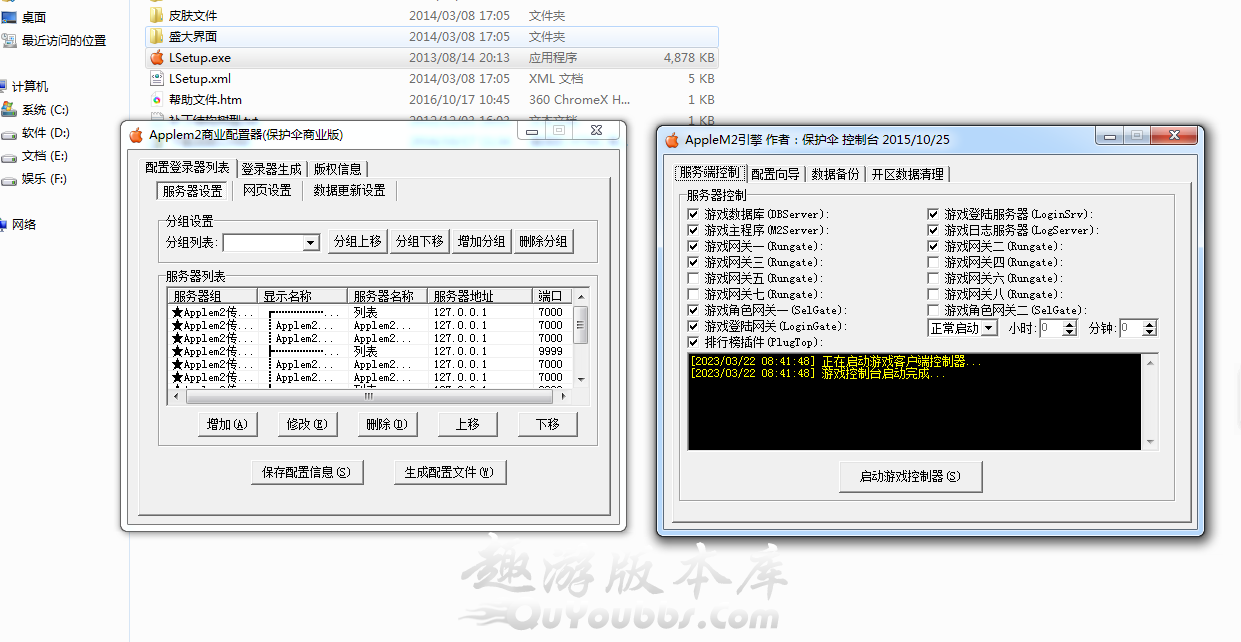The width and height of the screenshot is (1241, 642).
Task: Click the apple icon in AppleM2引擎 title bar
Action: coord(672,140)
